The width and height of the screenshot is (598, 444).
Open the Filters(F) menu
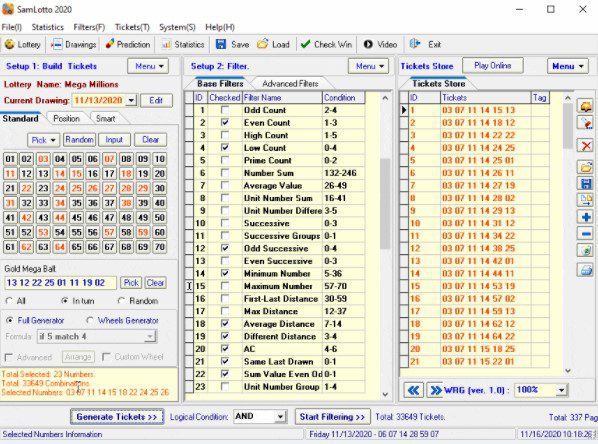point(89,27)
